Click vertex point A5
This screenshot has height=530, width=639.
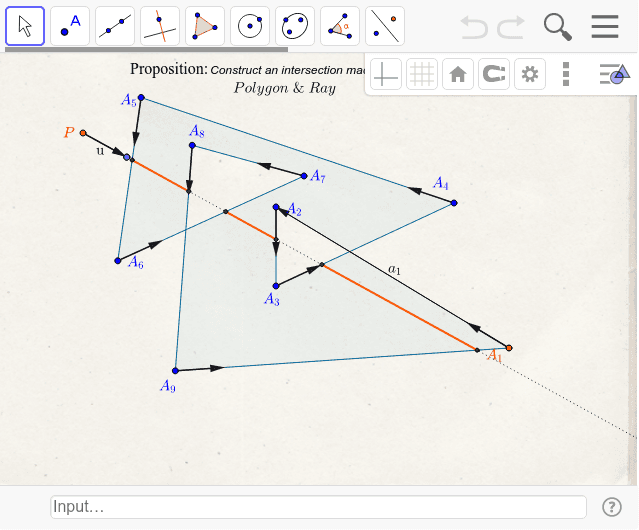[141, 97]
